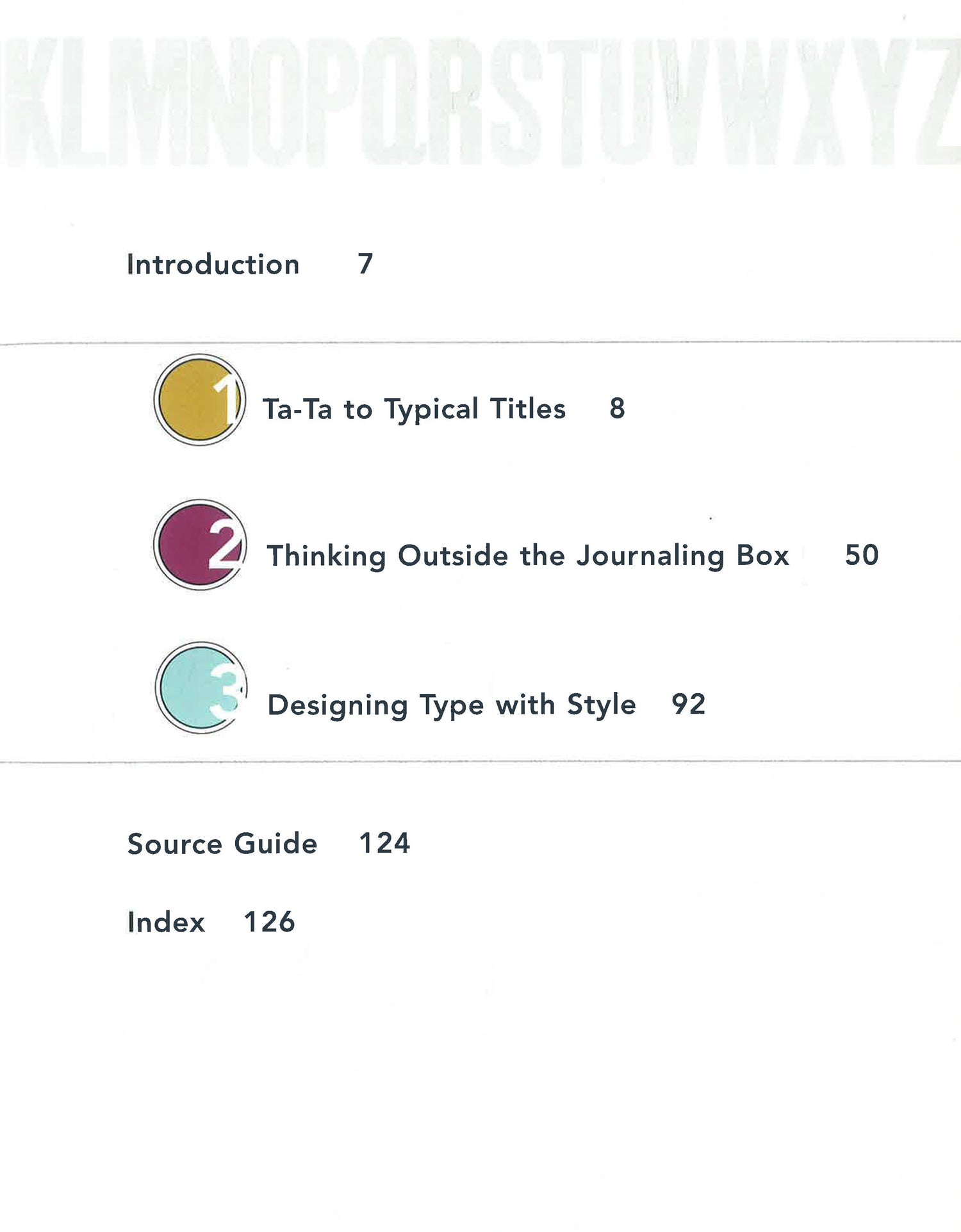Screen dimensions: 961x1232
Task: Open the Ta-Ta to Typical Titles chapter
Action: tap(414, 409)
